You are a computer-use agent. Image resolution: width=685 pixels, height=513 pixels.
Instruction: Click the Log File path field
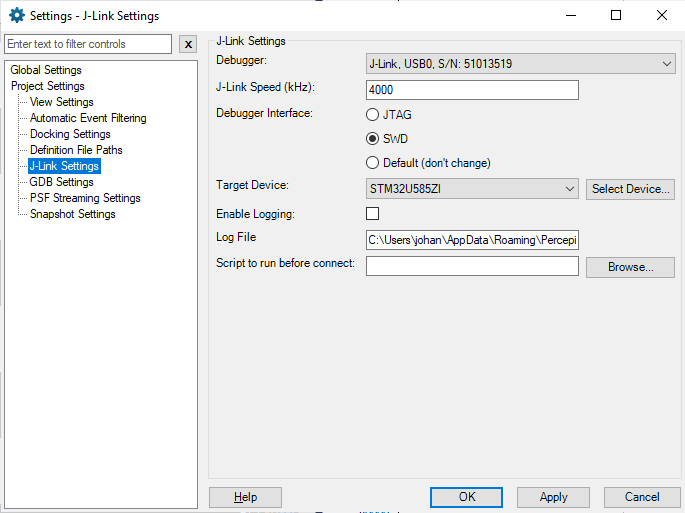click(472, 240)
